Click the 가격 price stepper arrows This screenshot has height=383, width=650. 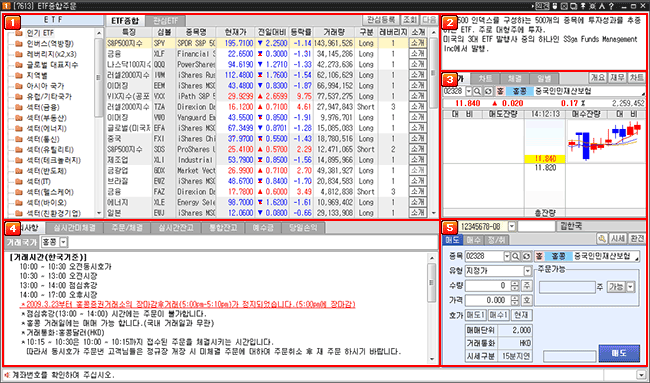click(x=514, y=300)
